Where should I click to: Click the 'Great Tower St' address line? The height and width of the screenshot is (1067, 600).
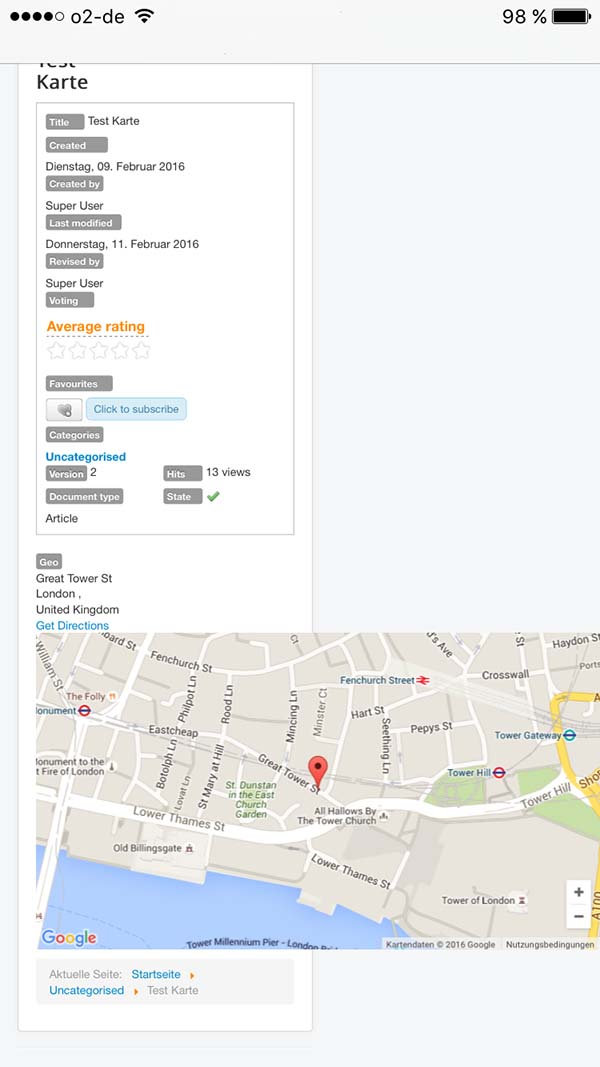(x=74, y=578)
